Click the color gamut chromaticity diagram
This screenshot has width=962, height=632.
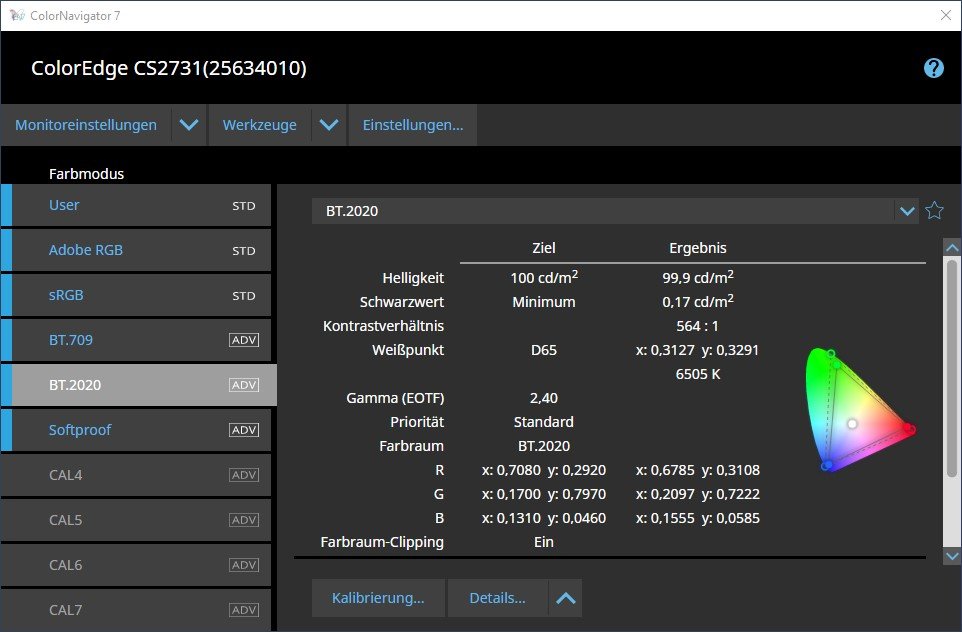coord(858,410)
